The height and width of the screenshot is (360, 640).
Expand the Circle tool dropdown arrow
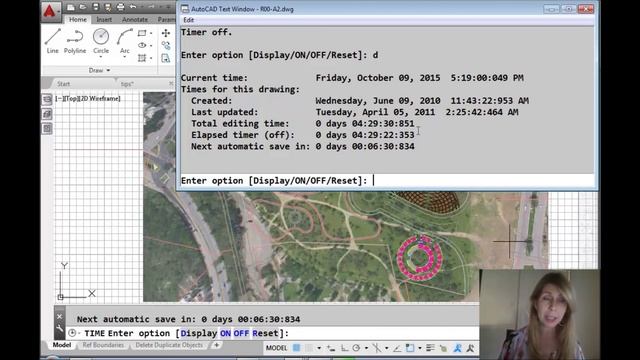(x=101, y=57)
